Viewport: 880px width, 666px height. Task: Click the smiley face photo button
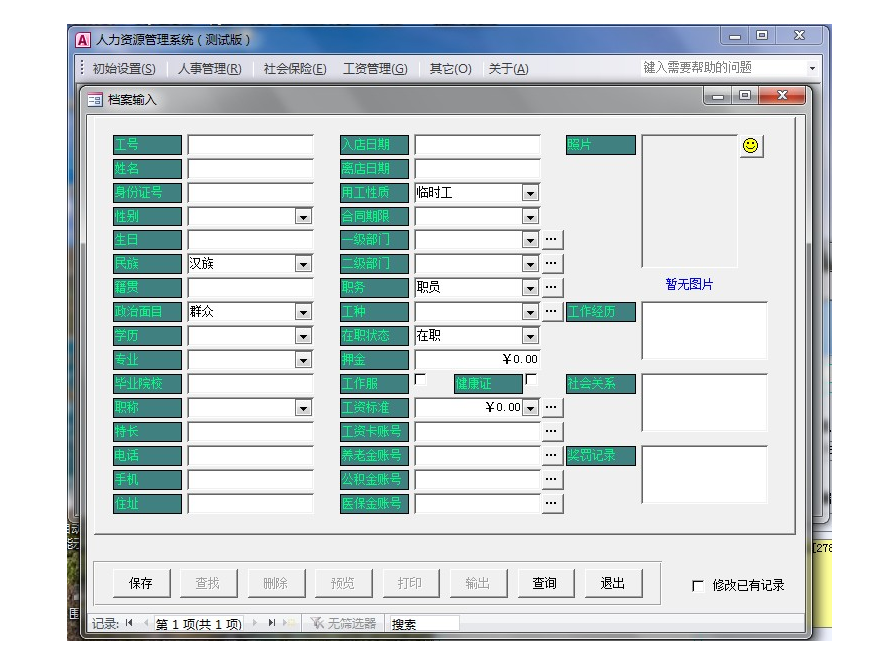(x=750, y=146)
